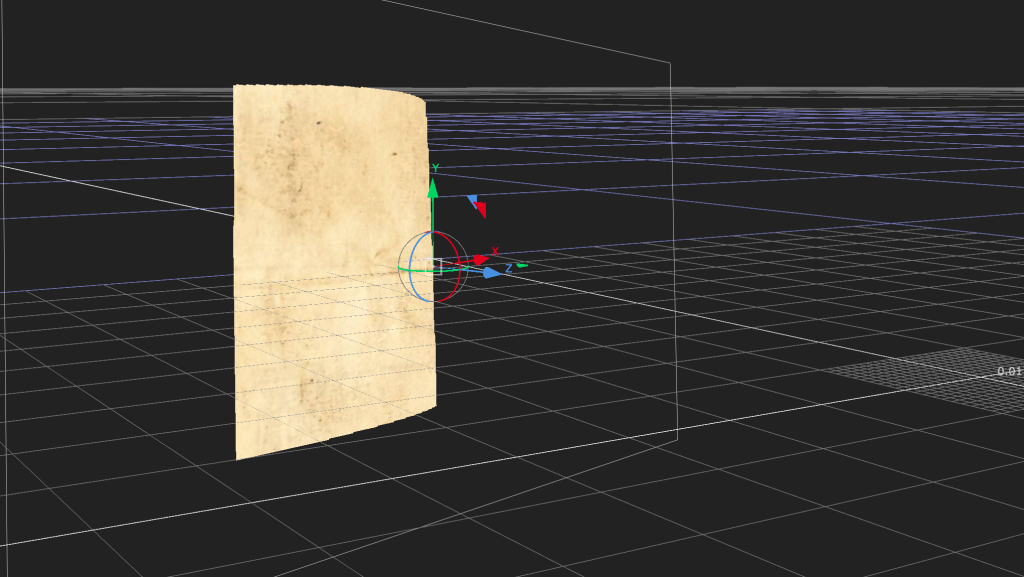Image resolution: width=1024 pixels, height=577 pixels.
Task: Select the blue Z-axis translate arrow
Action: click(x=492, y=273)
